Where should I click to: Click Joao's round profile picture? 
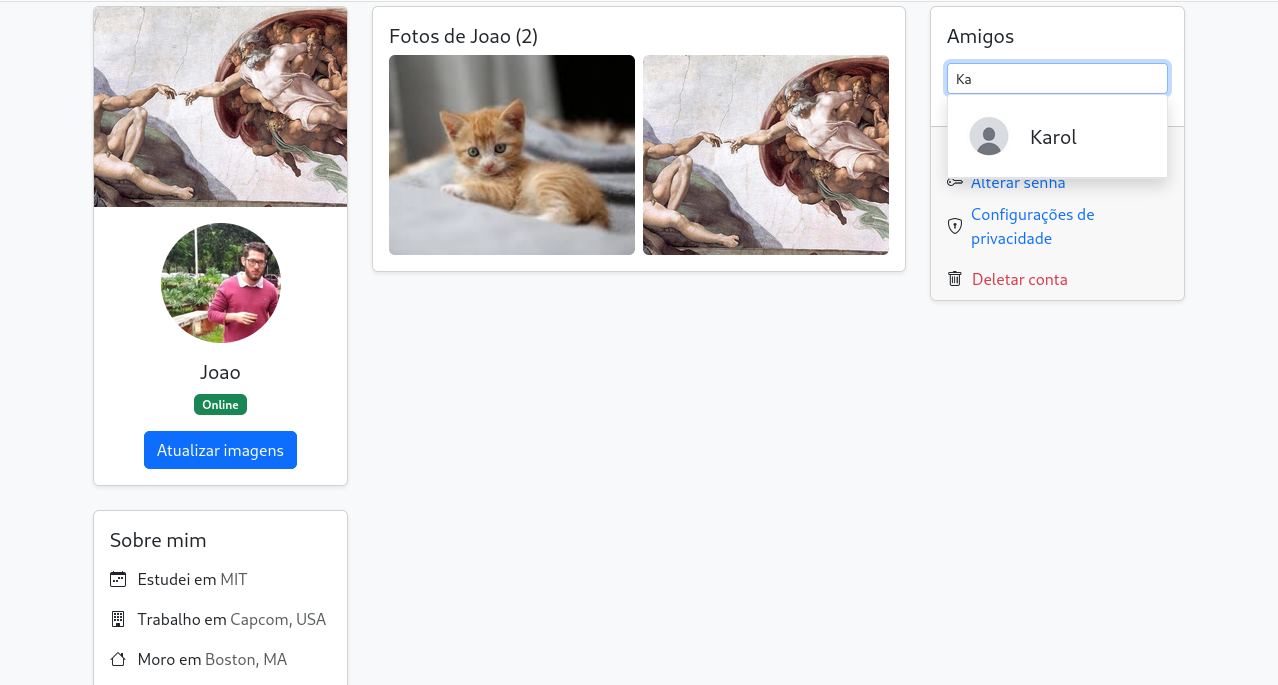click(x=221, y=283)
